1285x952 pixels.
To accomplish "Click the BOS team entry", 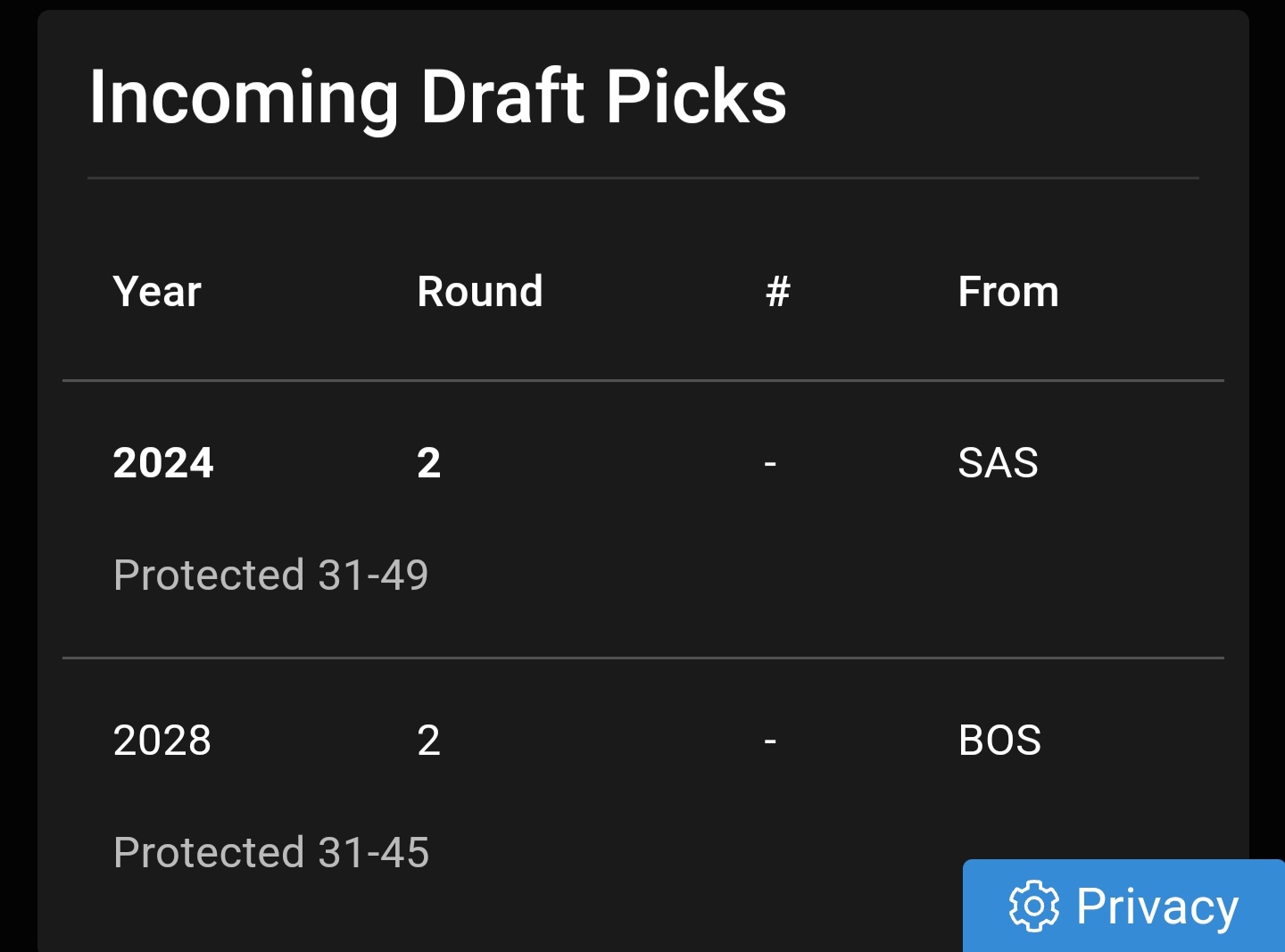I will click(x=999, y=741).
